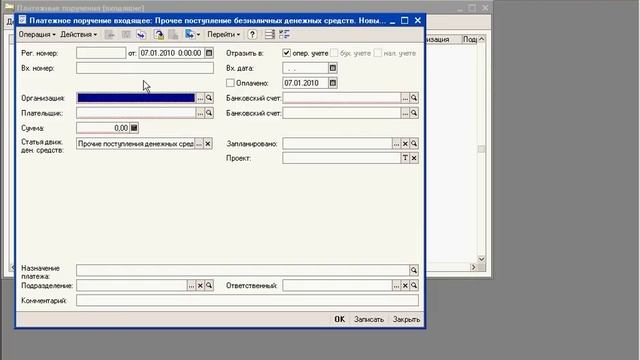
Task: Open selection ellipsis for Организация field
Action: (200, 98)
